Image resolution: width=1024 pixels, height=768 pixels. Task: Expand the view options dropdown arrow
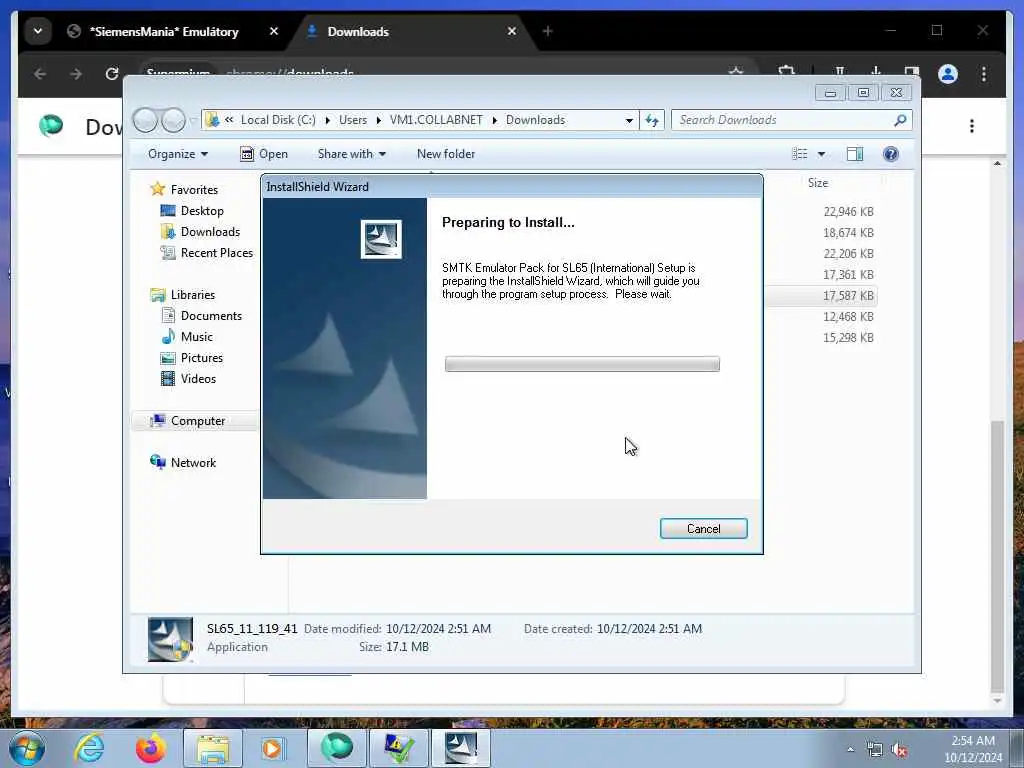pyautogui.click(x=822, y=154)
